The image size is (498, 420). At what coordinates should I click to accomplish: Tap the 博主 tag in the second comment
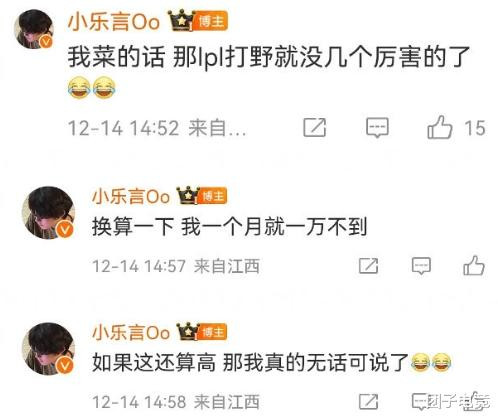pyautogui.click(x=213, y=196)
